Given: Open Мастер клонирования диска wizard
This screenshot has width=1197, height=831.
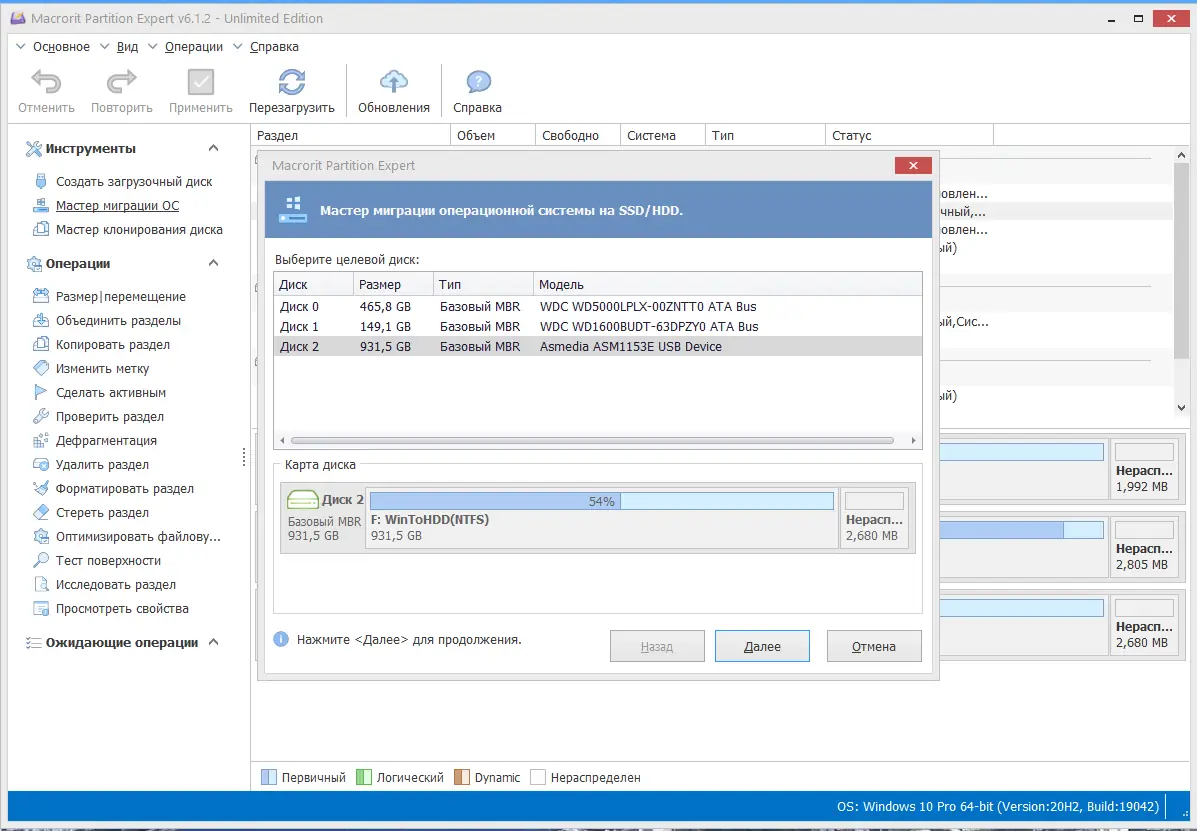Looking at the screenshot, I should [x=139, y=230].
